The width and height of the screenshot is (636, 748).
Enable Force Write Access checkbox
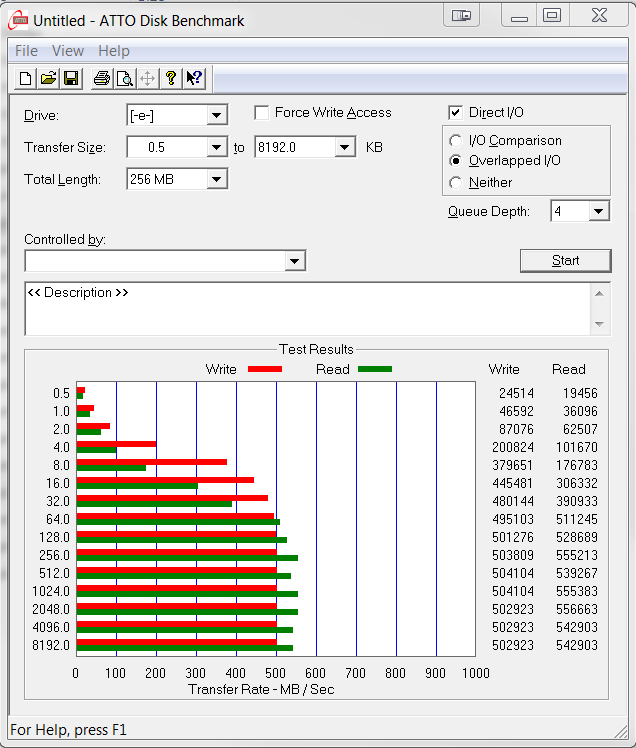(x=262, y=113)
